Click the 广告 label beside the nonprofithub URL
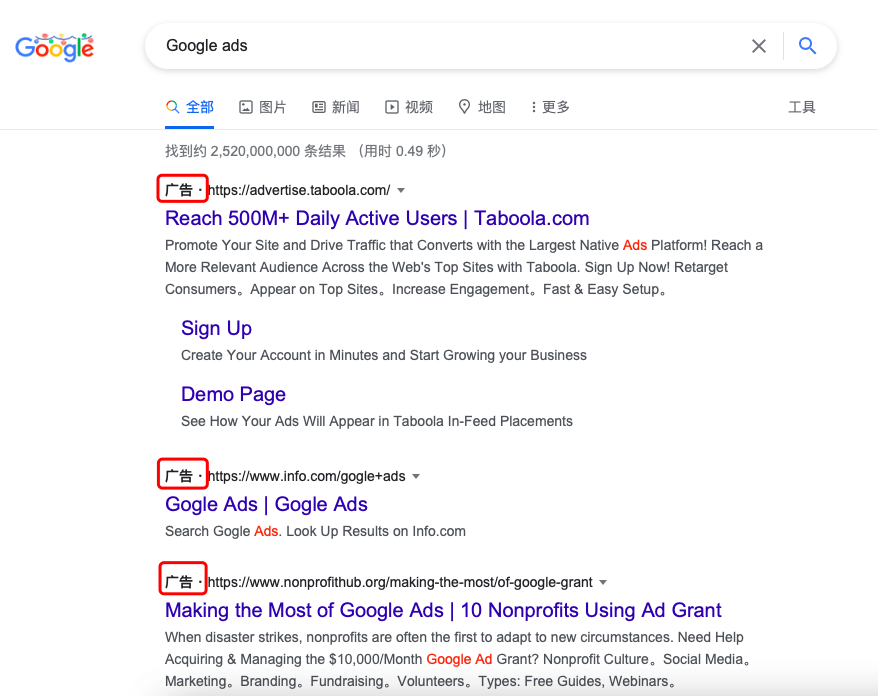The image size is (878, 696). tap(179, 582)
